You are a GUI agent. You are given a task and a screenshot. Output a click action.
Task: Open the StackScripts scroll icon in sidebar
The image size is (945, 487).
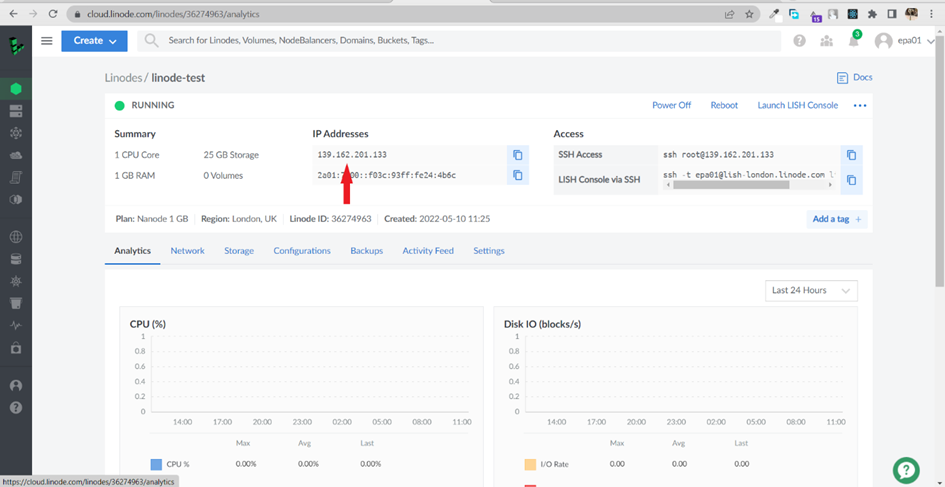[16, 177]
